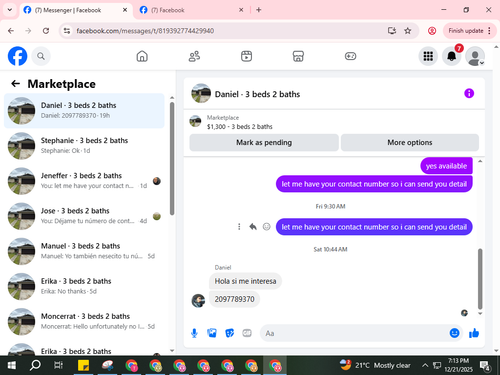Open Jeneffer - 3 beds 2 baths chat

84,181
